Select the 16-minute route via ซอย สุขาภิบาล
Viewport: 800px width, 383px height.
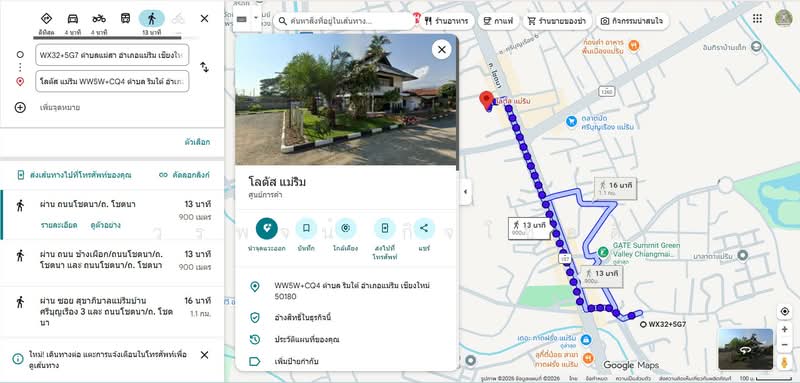point(112,312)
